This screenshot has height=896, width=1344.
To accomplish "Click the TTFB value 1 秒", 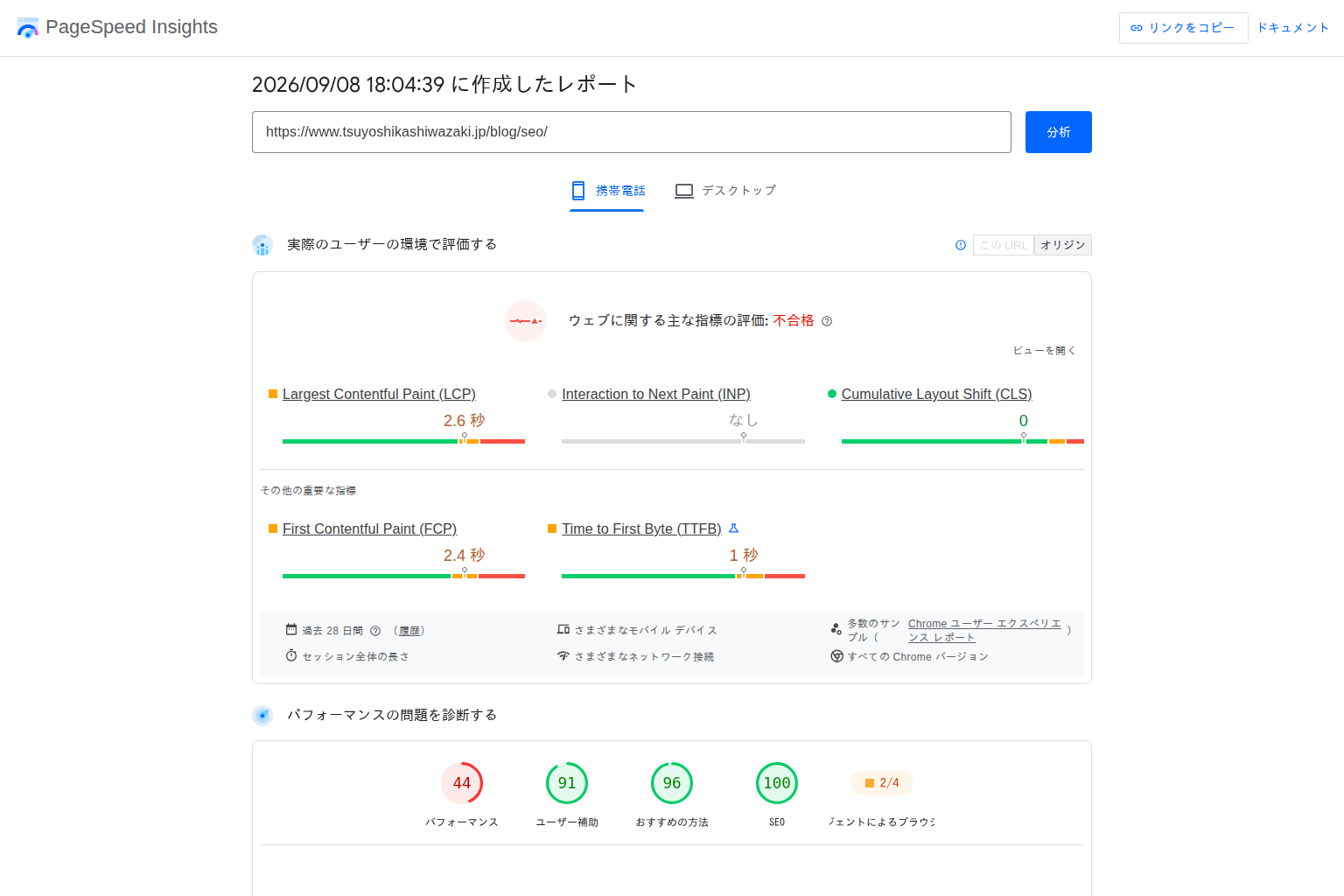I will click(744, 556).
